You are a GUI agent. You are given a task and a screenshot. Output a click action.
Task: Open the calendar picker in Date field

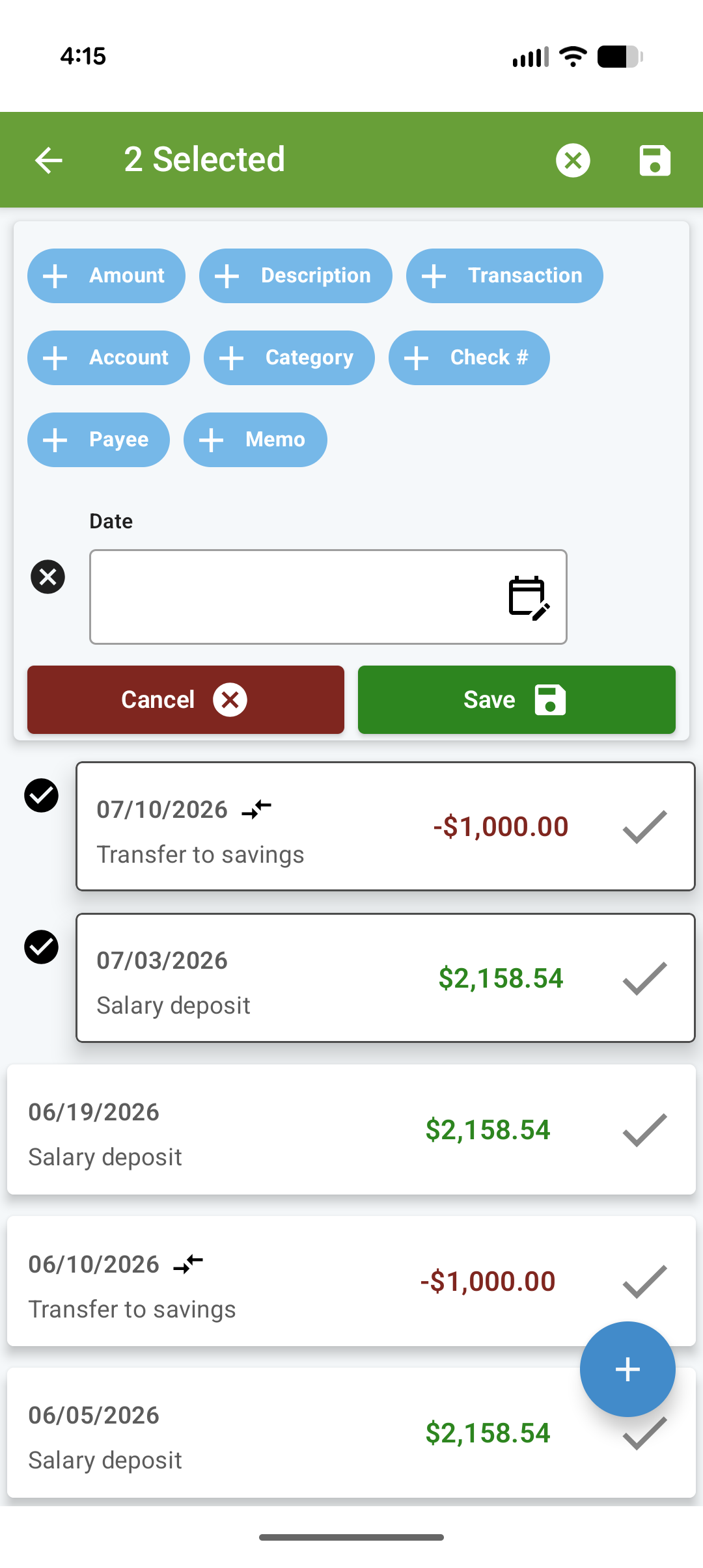click(x=529, y=597)
